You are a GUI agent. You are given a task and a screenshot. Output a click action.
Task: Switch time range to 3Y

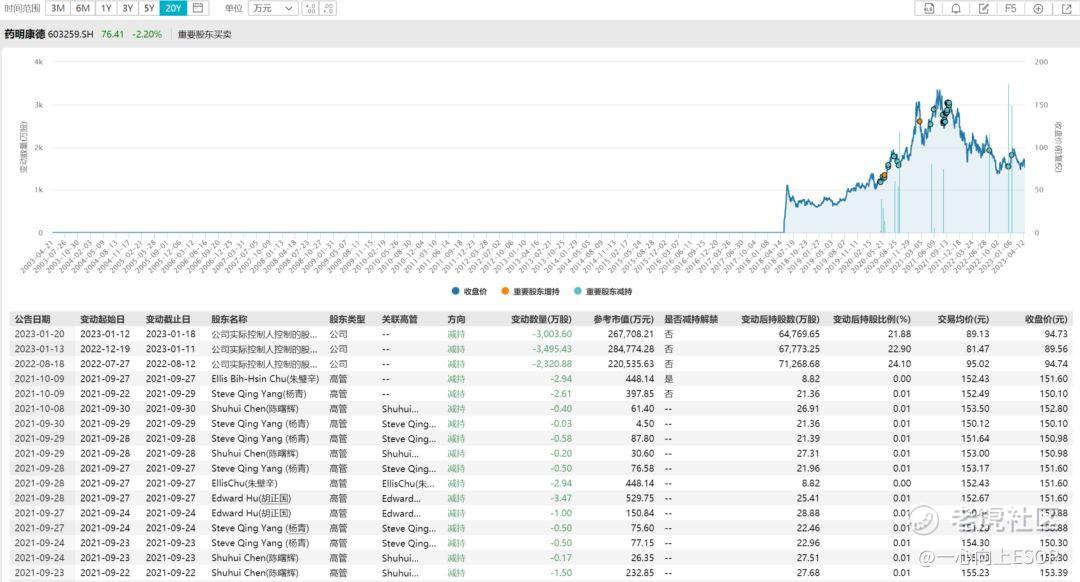click(128, 8)
